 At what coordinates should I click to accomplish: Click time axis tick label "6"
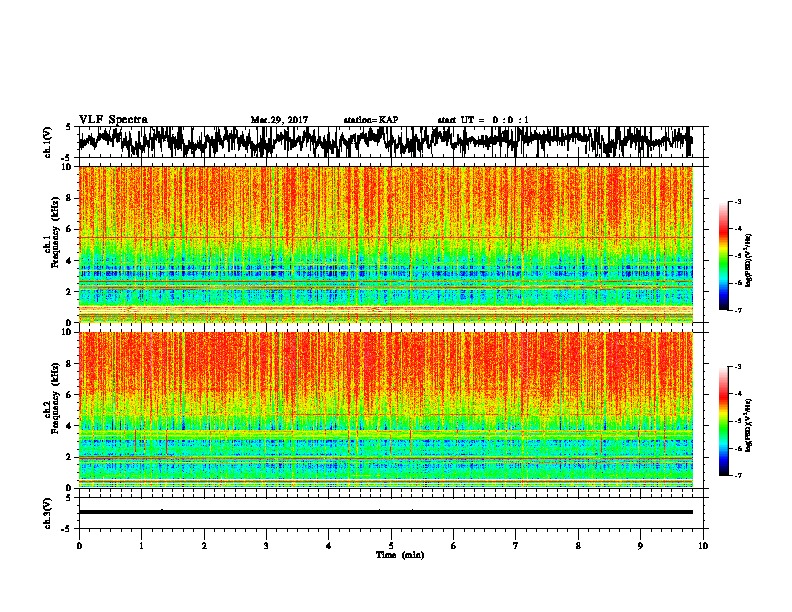click(454, 546)
